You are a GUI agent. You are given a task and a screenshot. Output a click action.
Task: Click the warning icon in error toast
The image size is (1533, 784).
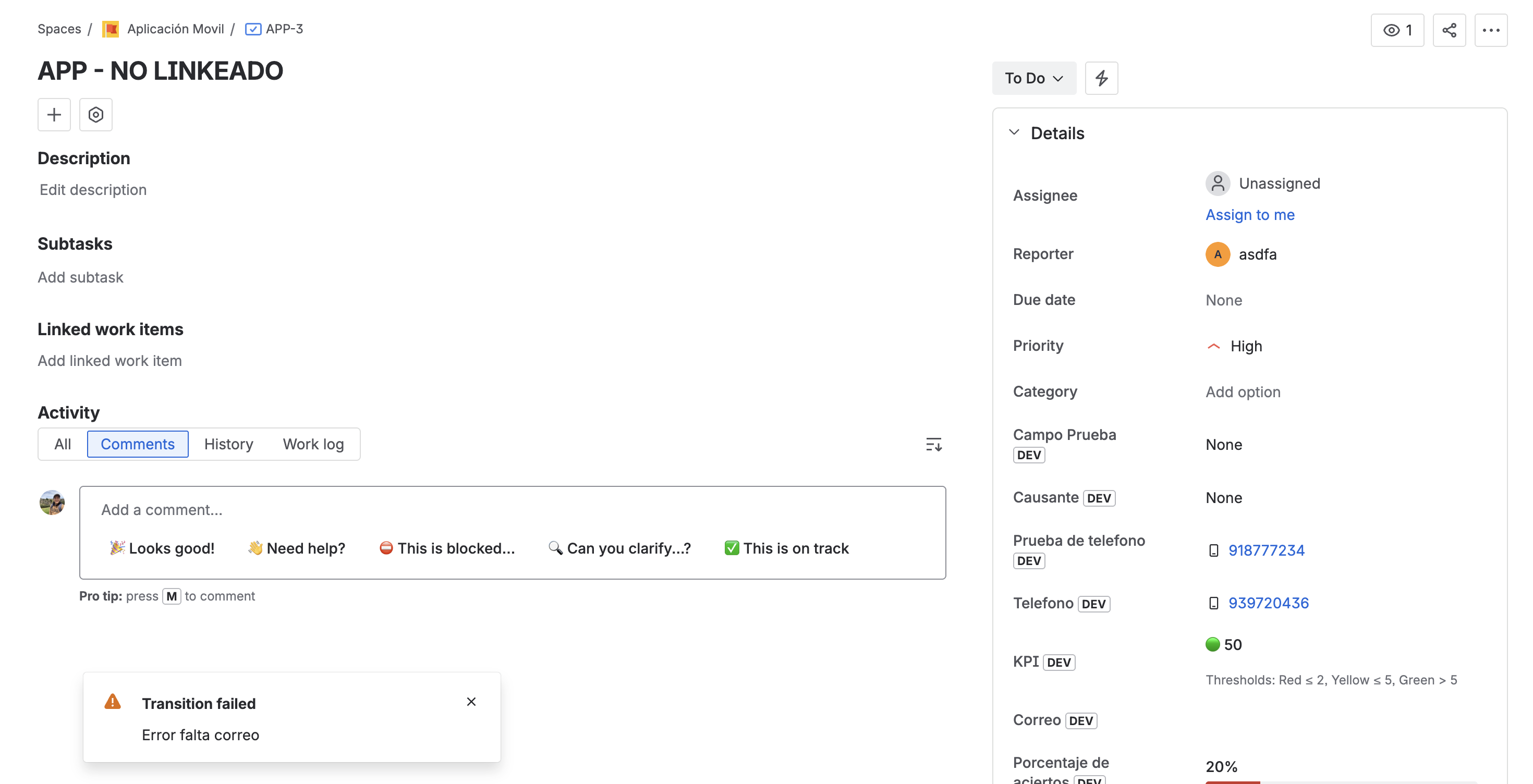point(113,702)
